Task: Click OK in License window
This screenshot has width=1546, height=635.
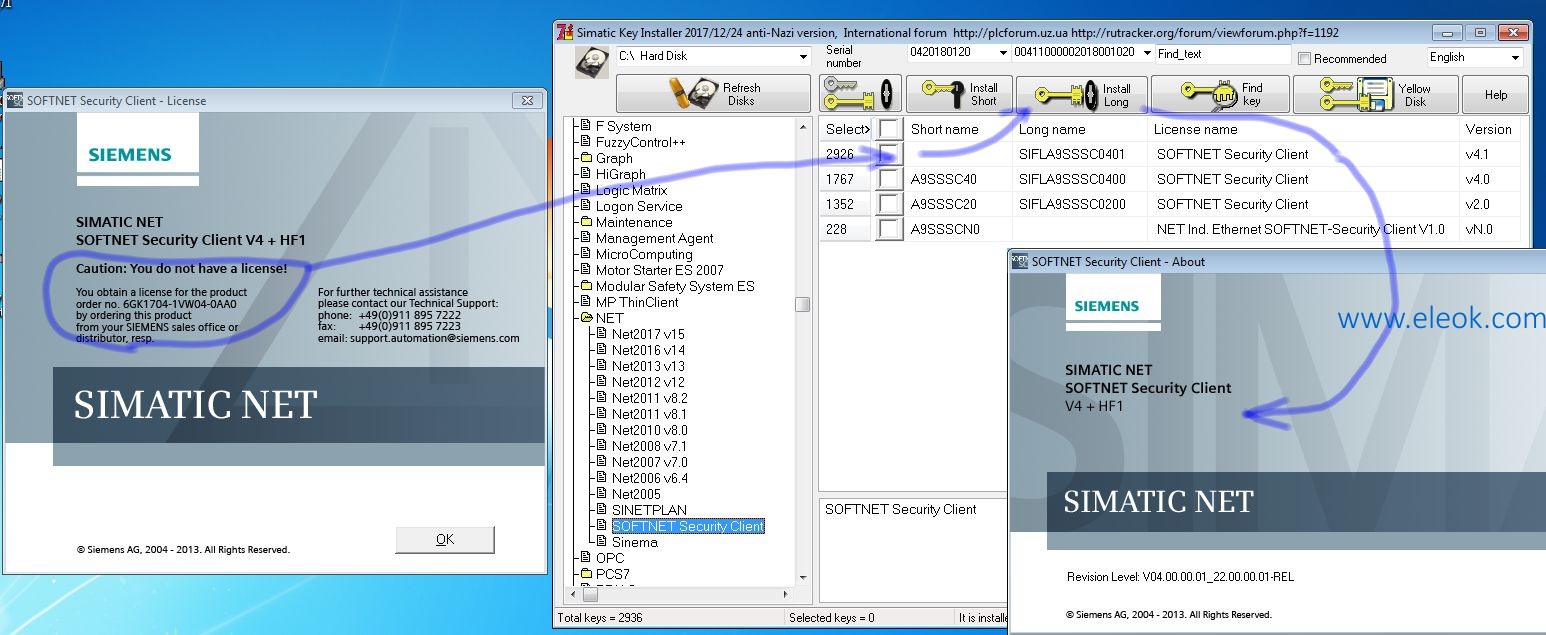Action: click(x=445, y=539)
